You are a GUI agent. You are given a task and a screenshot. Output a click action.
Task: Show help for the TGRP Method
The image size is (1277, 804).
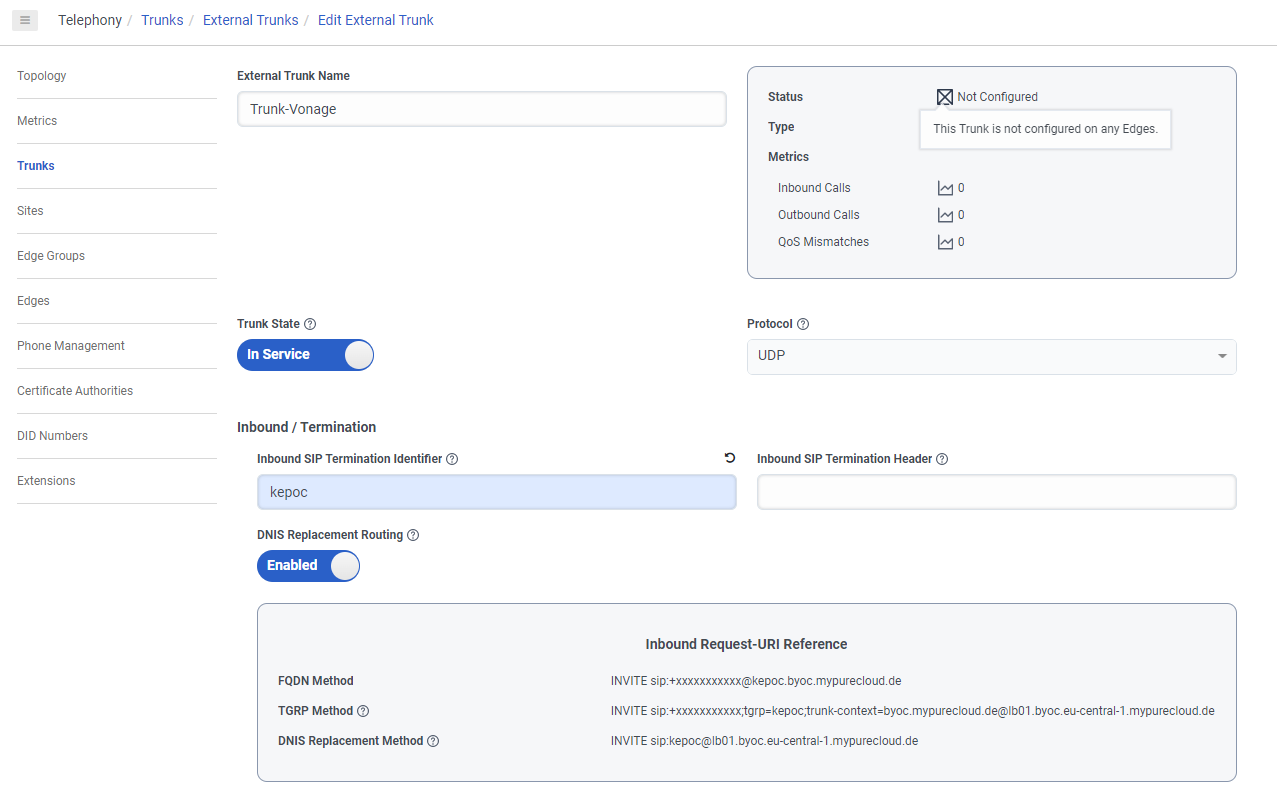pos(363,711)
